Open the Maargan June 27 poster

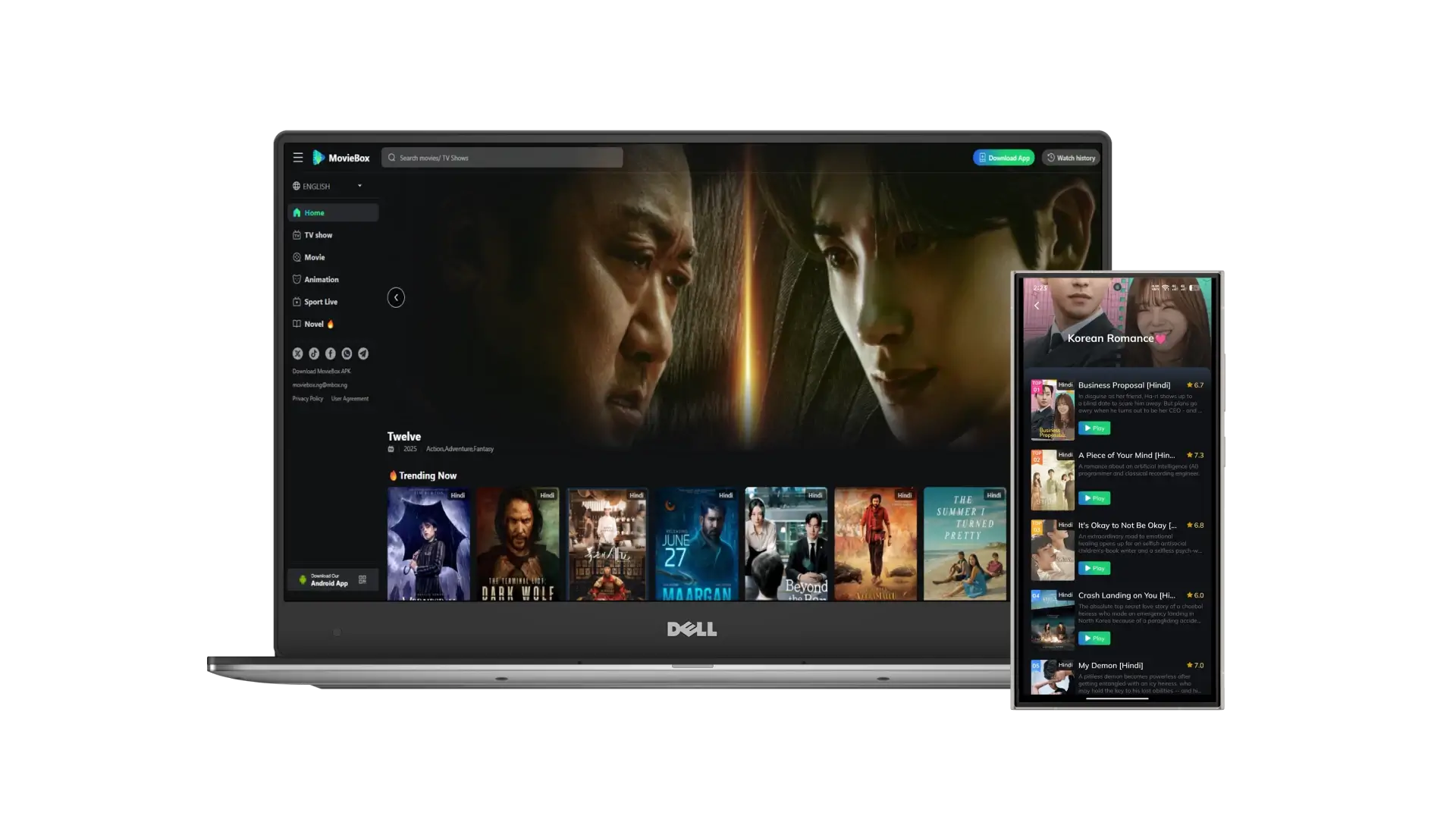tap(697, 544)
